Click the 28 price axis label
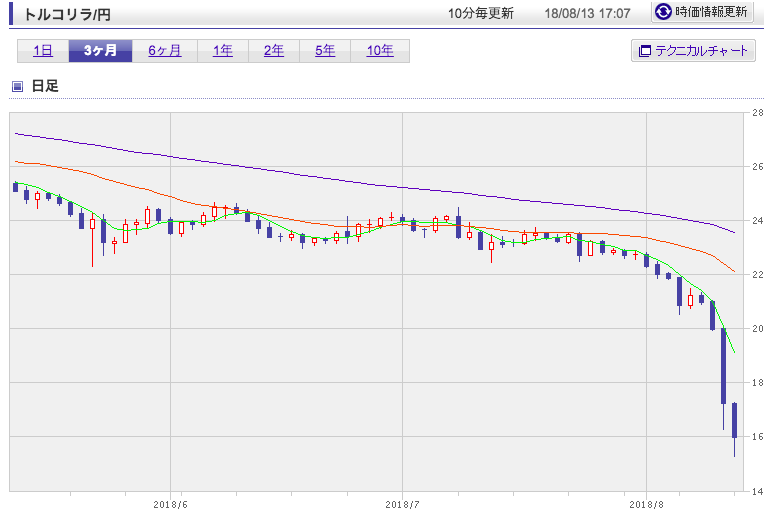 tap(758, 113)
